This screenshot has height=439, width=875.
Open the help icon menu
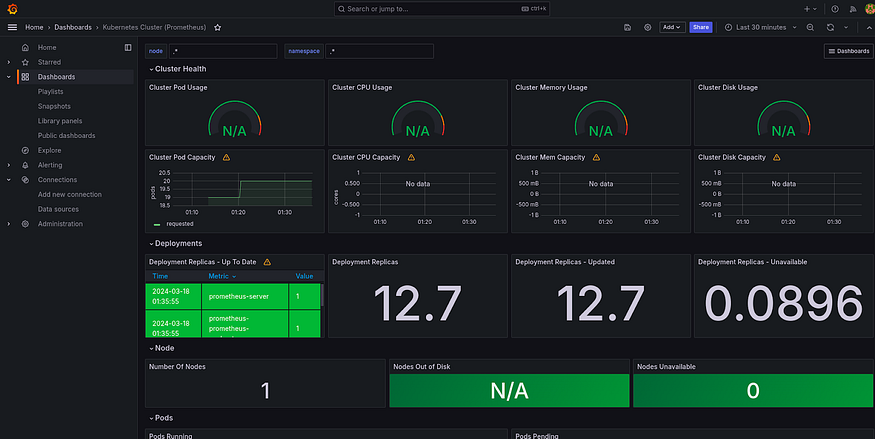pyautogui.click(x=835, y=9)
